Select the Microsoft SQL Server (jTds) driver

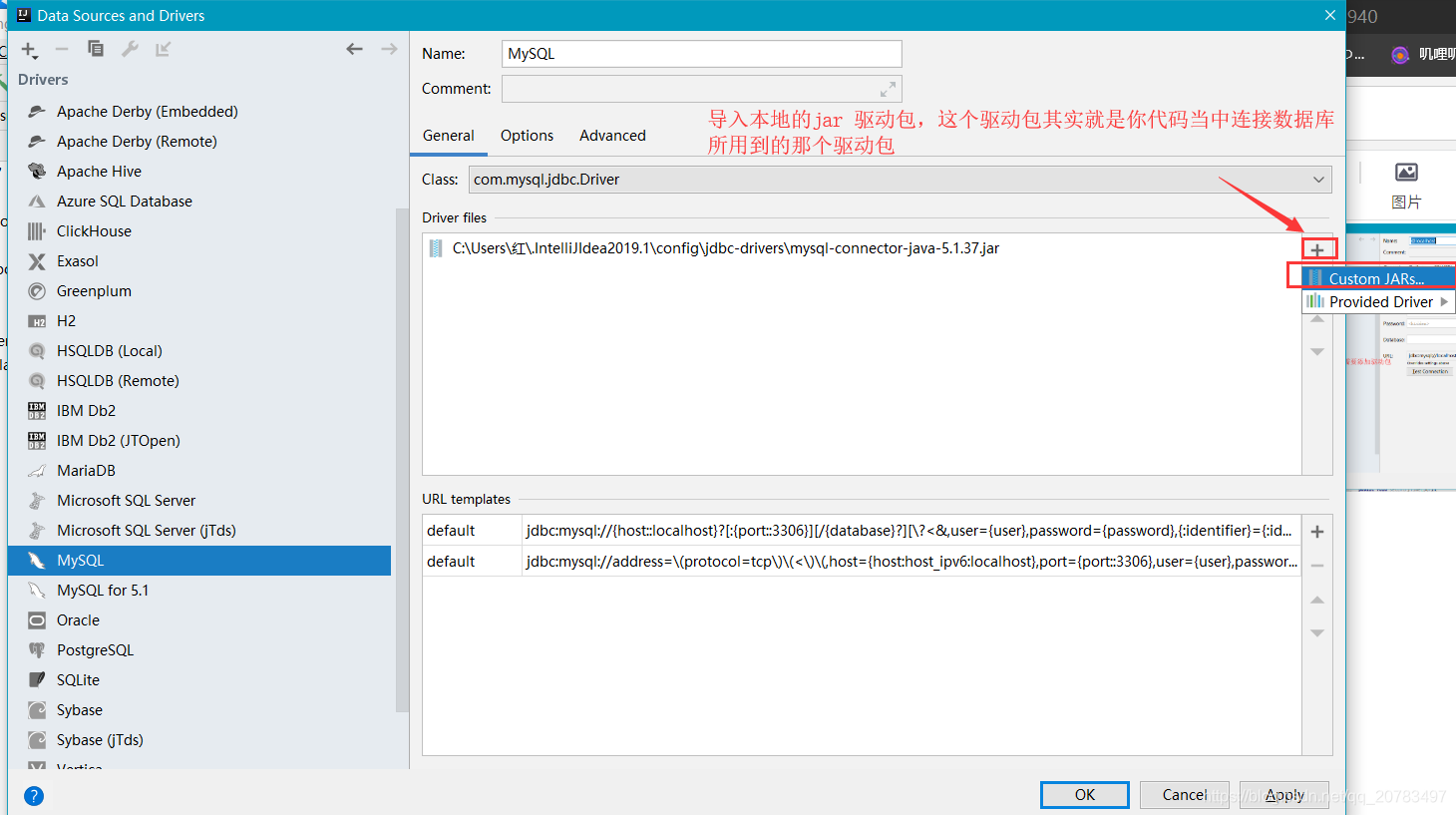coord(199,531)
